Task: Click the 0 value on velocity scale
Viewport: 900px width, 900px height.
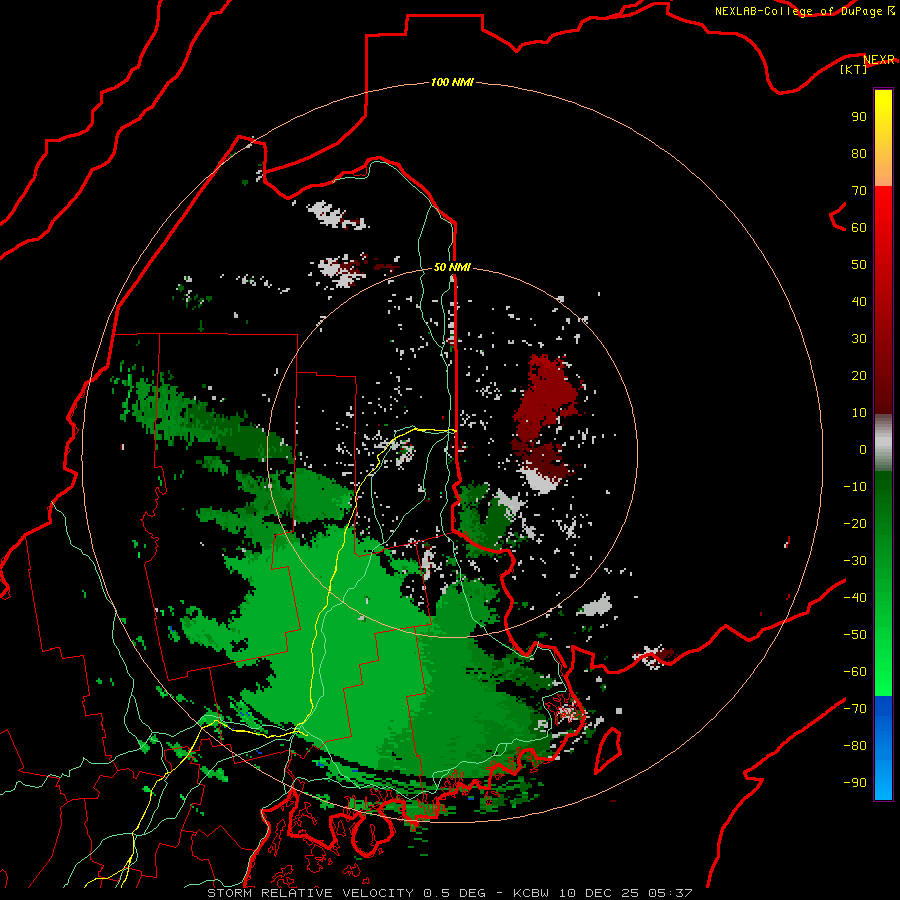Action: coord(863,449)
